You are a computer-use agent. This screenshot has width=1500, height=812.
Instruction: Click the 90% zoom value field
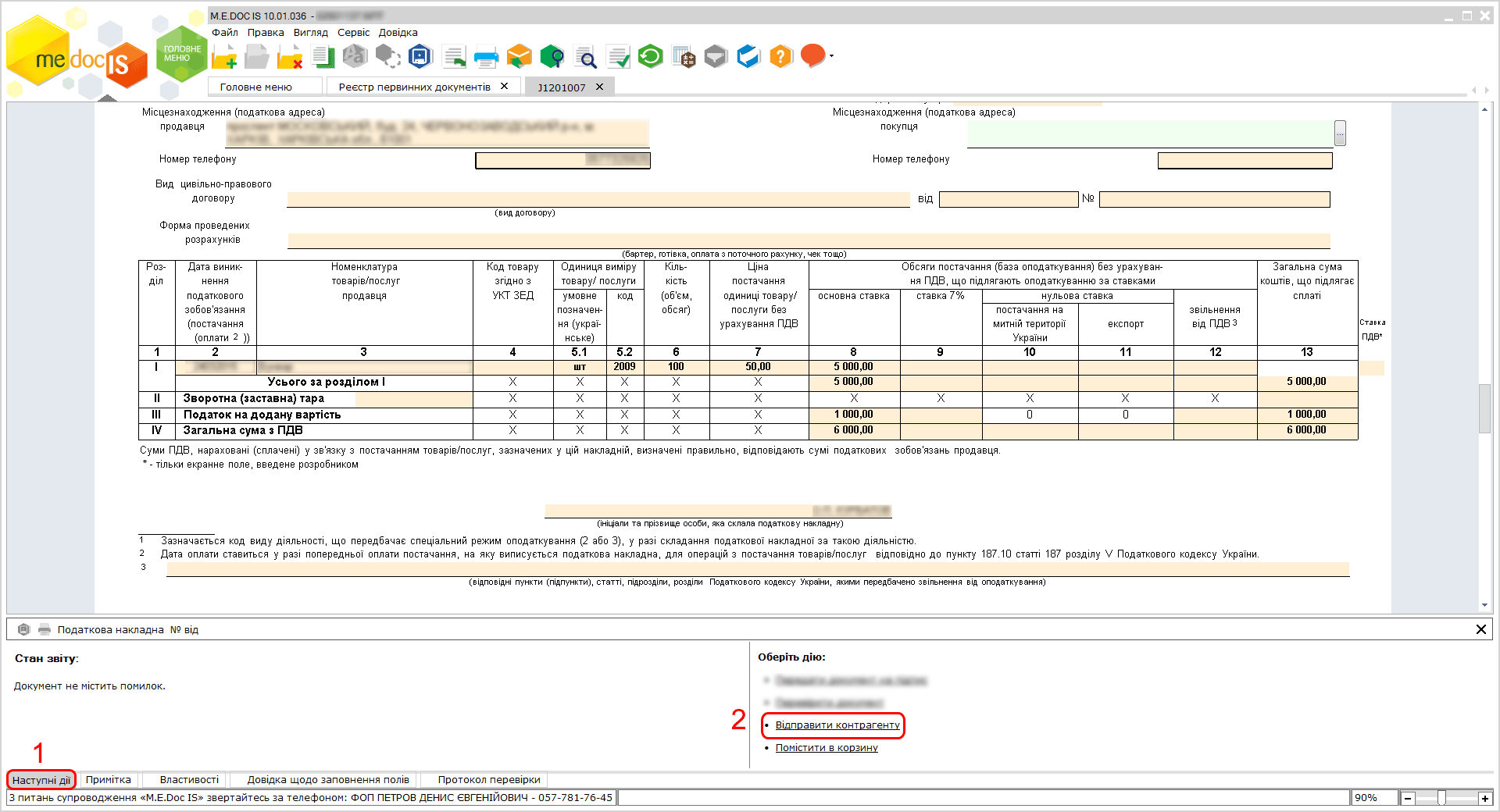click(x=1373, y=798)
